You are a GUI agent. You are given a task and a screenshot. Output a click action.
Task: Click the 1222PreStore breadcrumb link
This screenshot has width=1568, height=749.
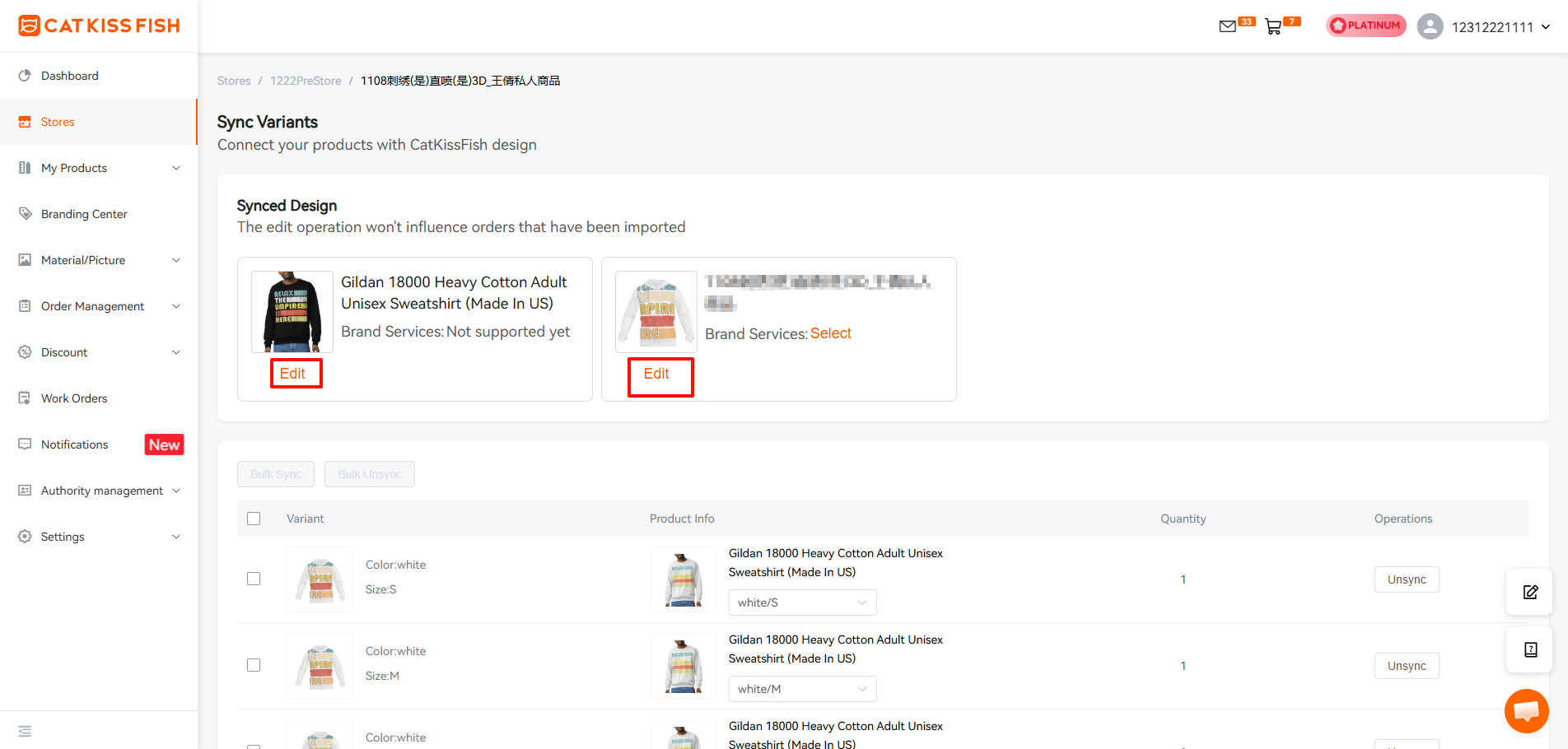click(306, 81)
